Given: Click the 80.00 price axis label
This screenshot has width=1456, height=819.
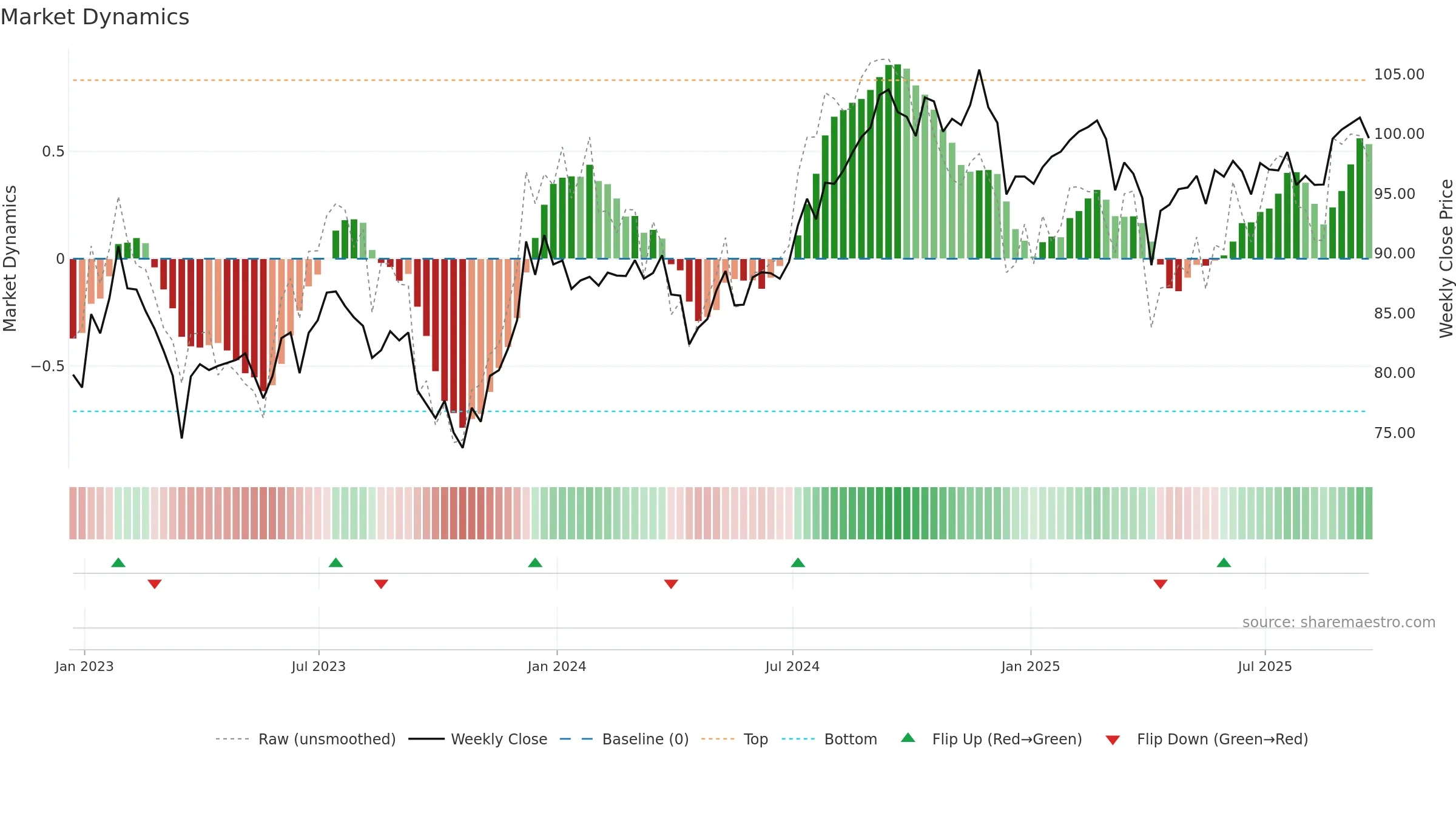Looking at the screenshot, I should coord(1395,372).
